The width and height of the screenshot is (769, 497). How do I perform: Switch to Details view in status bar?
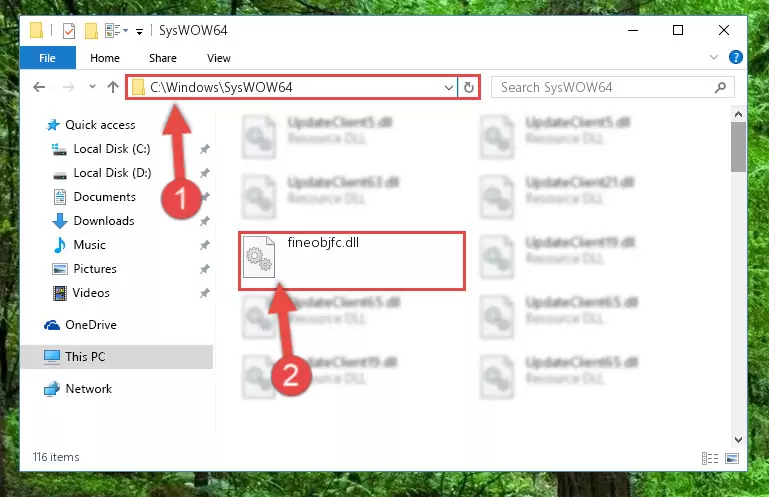(x=710, y=458)
